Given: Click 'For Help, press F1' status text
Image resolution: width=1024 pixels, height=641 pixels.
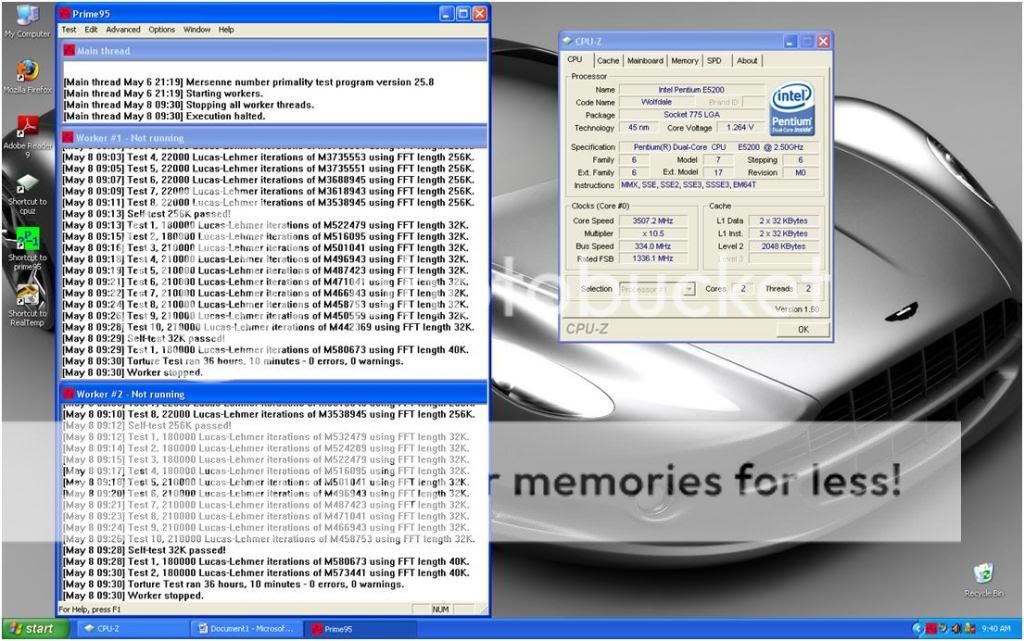Looking at the screenshot, I should [89, 609].
